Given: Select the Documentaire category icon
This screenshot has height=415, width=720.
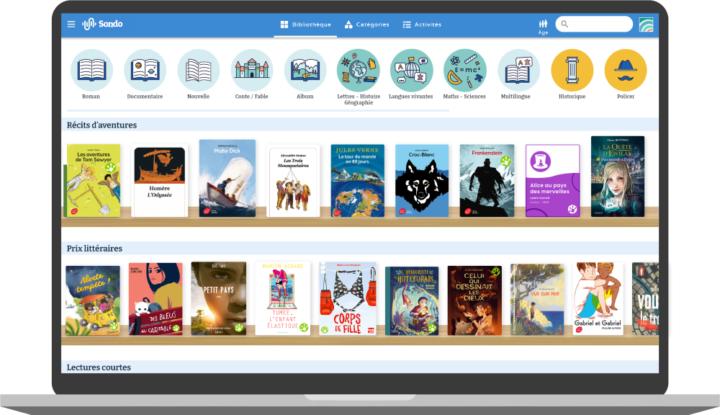Looking at the screenshot, I should pyautogui.click(x=145, y=70).
